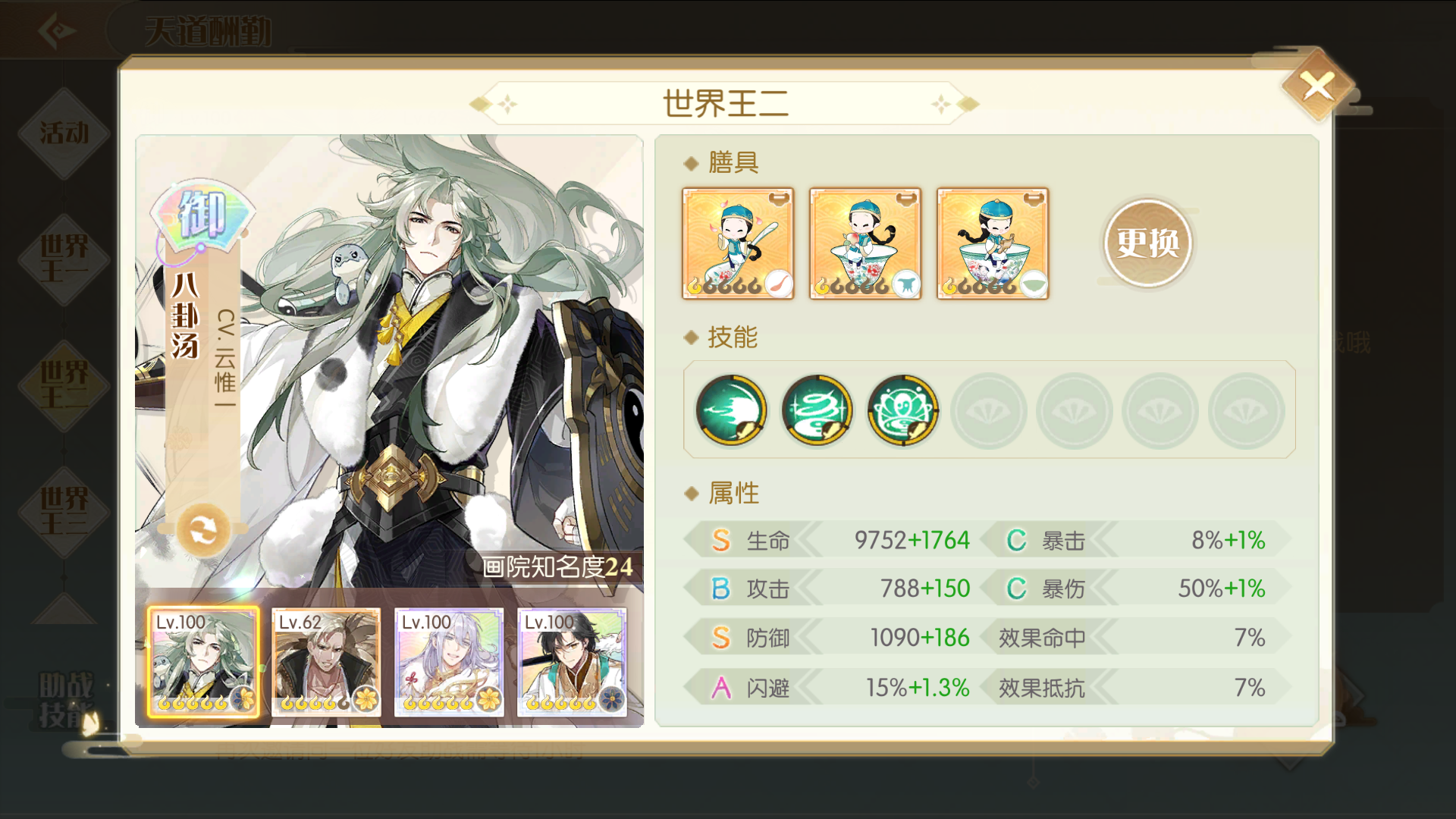Tap the first locked skill slot
1456x819 pixels.
(x=989, y=410)
